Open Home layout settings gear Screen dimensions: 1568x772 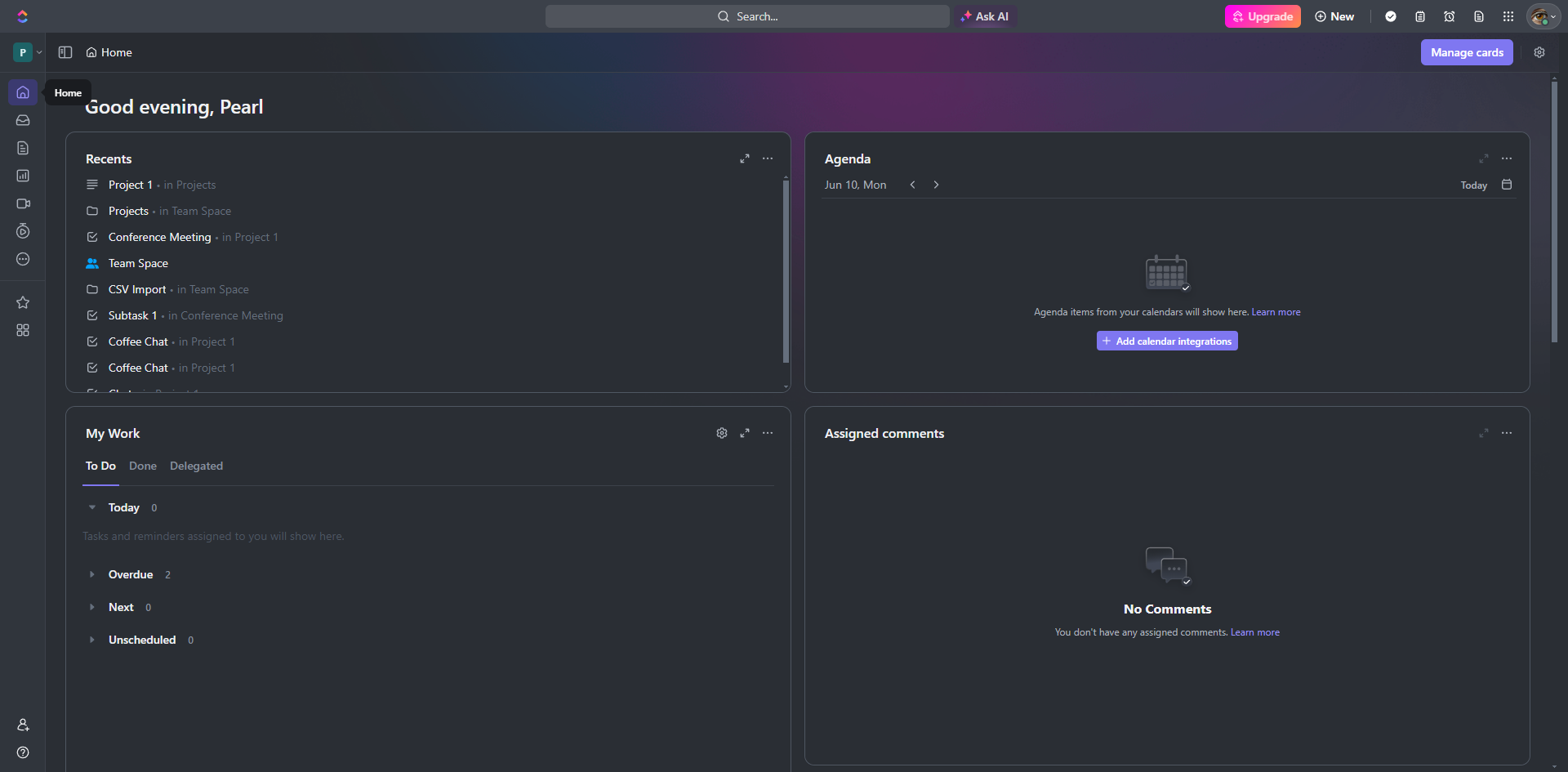point(1539,52)
